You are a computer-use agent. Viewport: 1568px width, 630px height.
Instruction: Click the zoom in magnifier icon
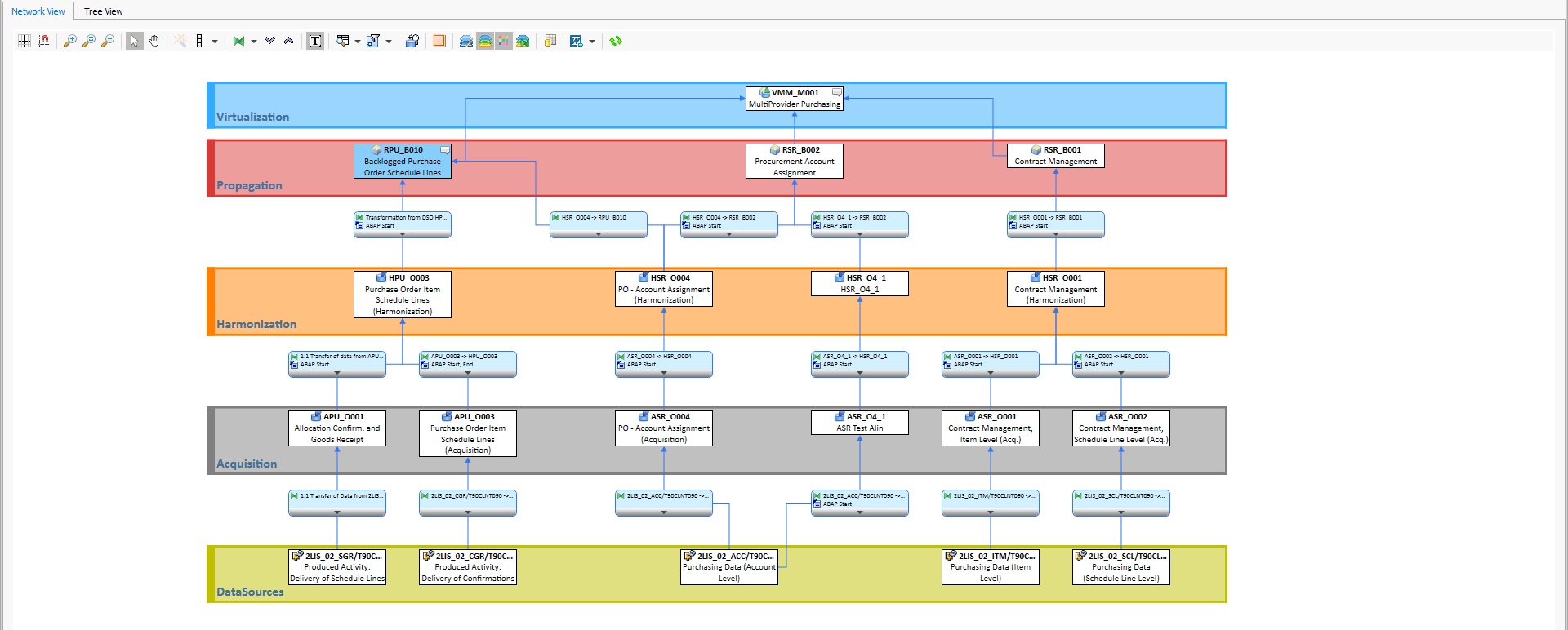tap(70, 41)
